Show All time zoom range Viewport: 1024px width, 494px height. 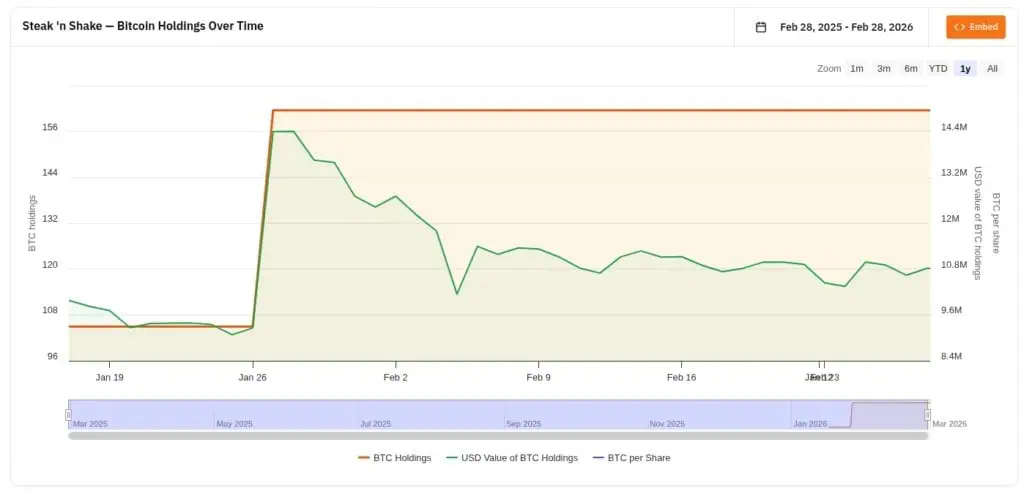pyautogui.click(x=992, y=69)
